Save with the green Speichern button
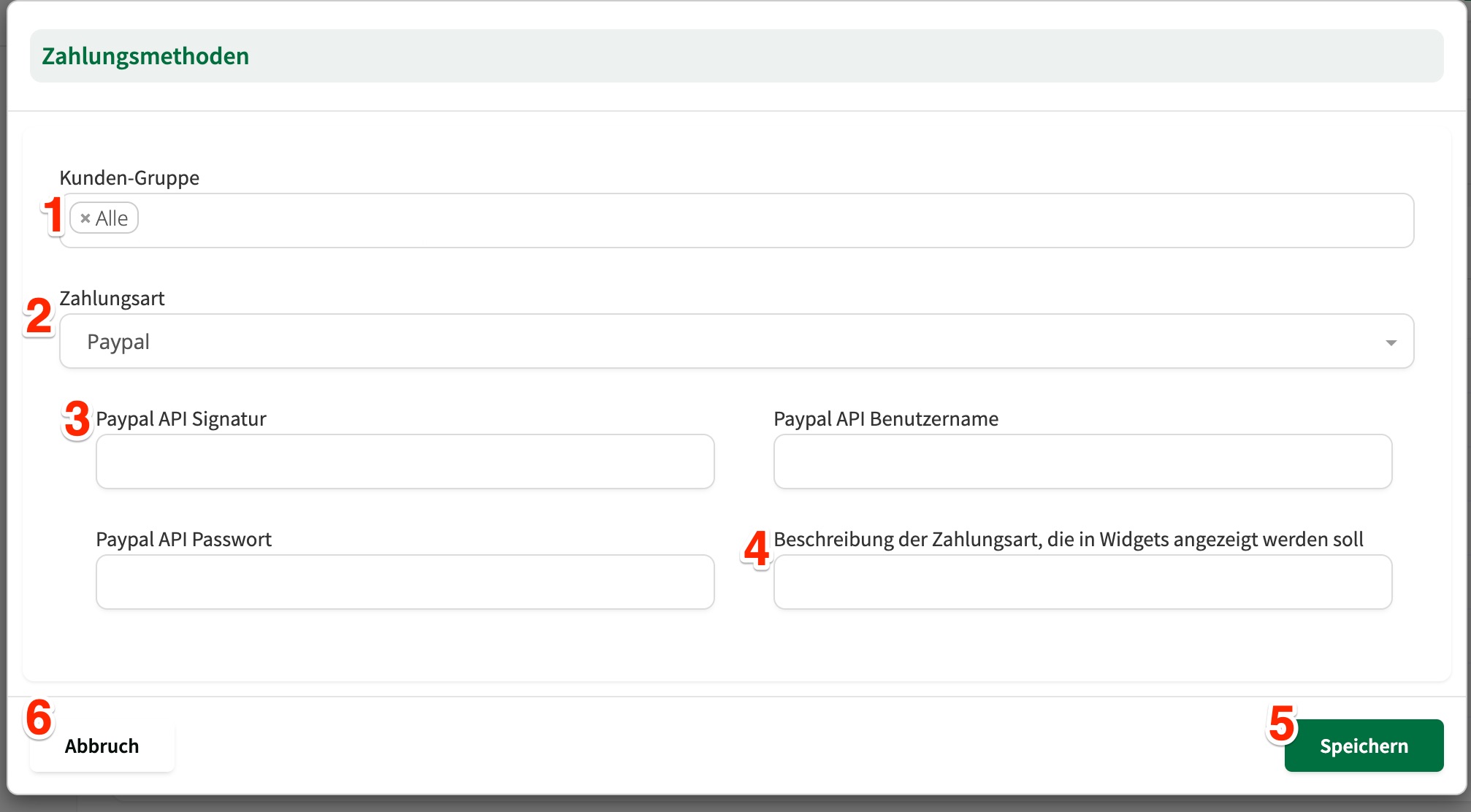The height and width of the screenshot is (812, 1471). coord(1364,746)
